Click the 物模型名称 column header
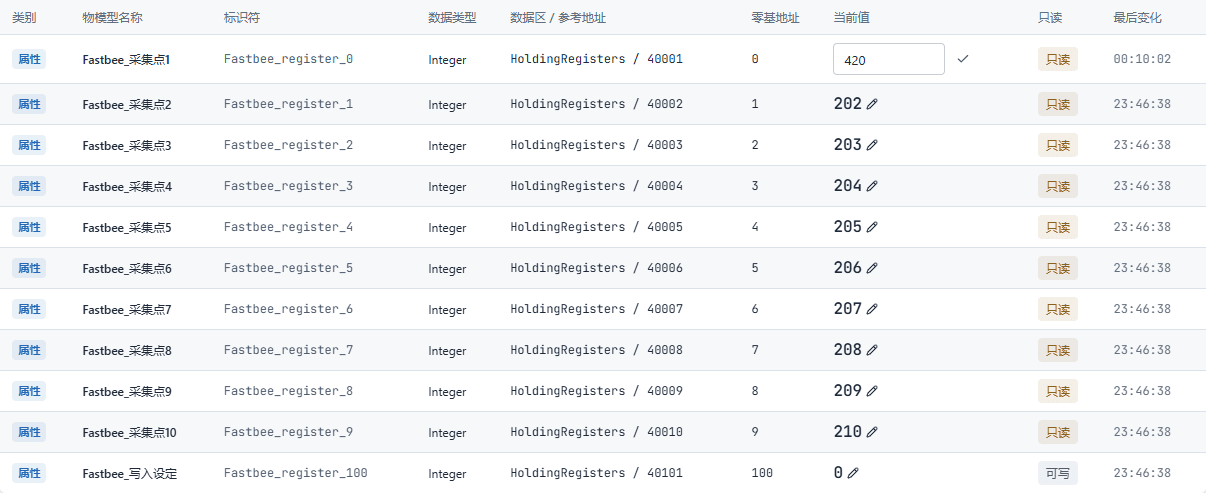Viewport: 1206px width, 493px height. (113, 18)
